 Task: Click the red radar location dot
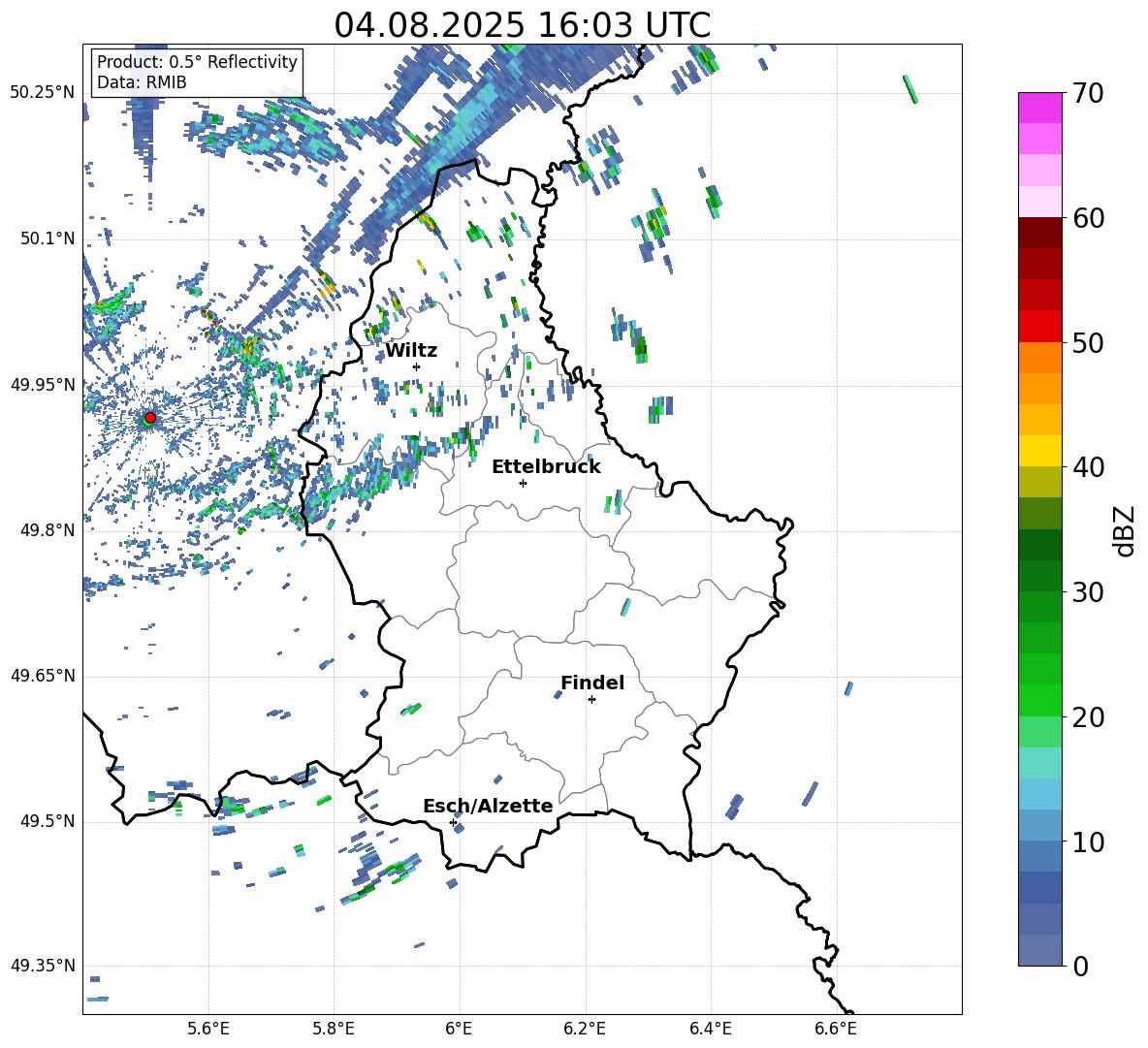coord(150,417)
